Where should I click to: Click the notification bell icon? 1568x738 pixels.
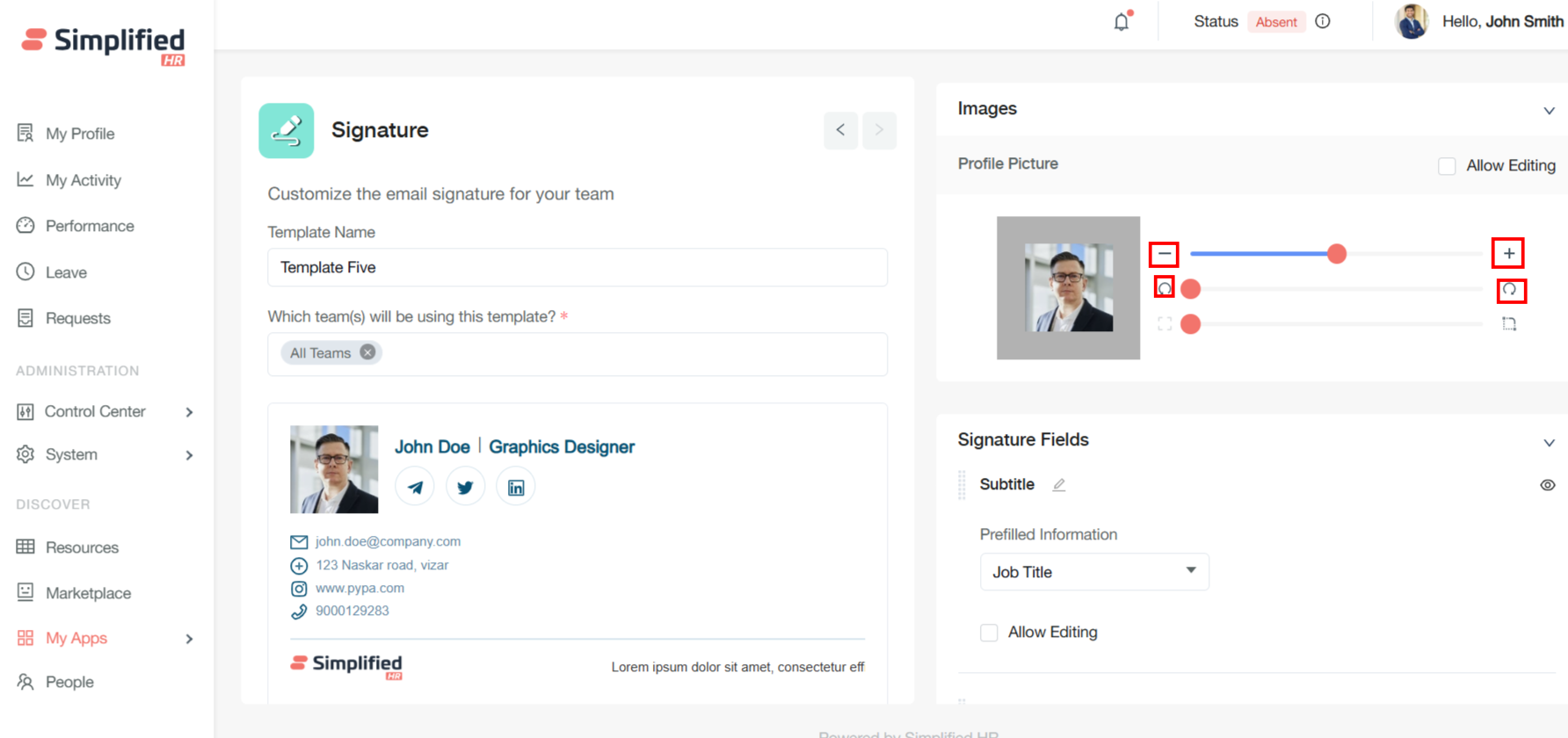1121,22
